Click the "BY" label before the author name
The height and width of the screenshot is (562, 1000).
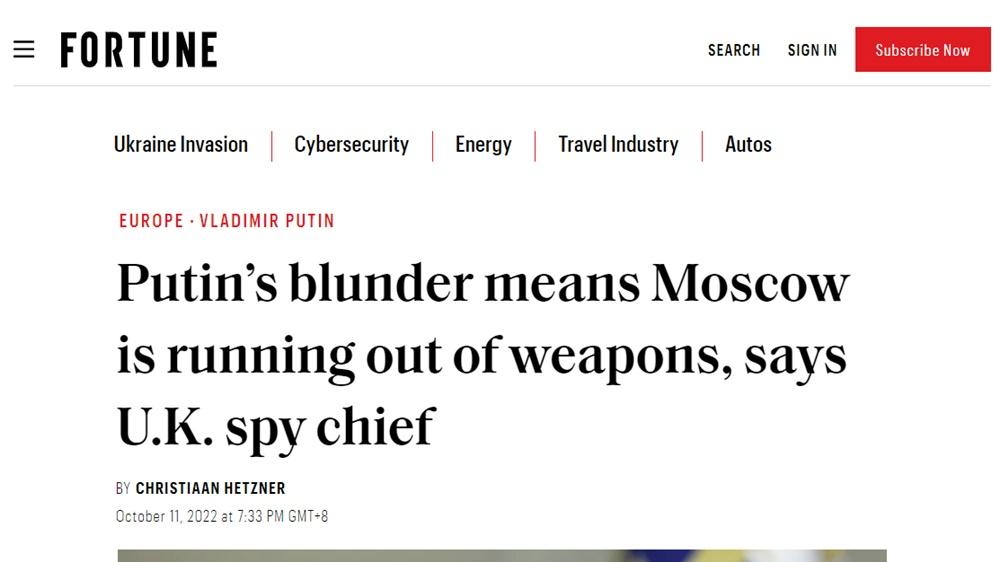click(x=123, y=489)
